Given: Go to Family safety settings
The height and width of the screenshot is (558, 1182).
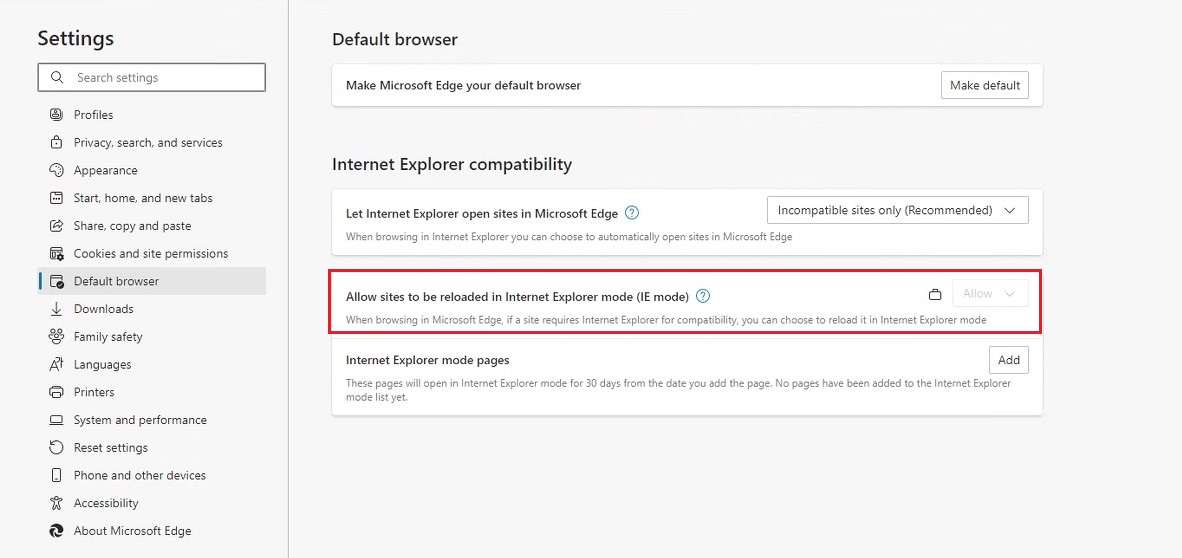Looking at the screenshot, I should click(152, 337).
